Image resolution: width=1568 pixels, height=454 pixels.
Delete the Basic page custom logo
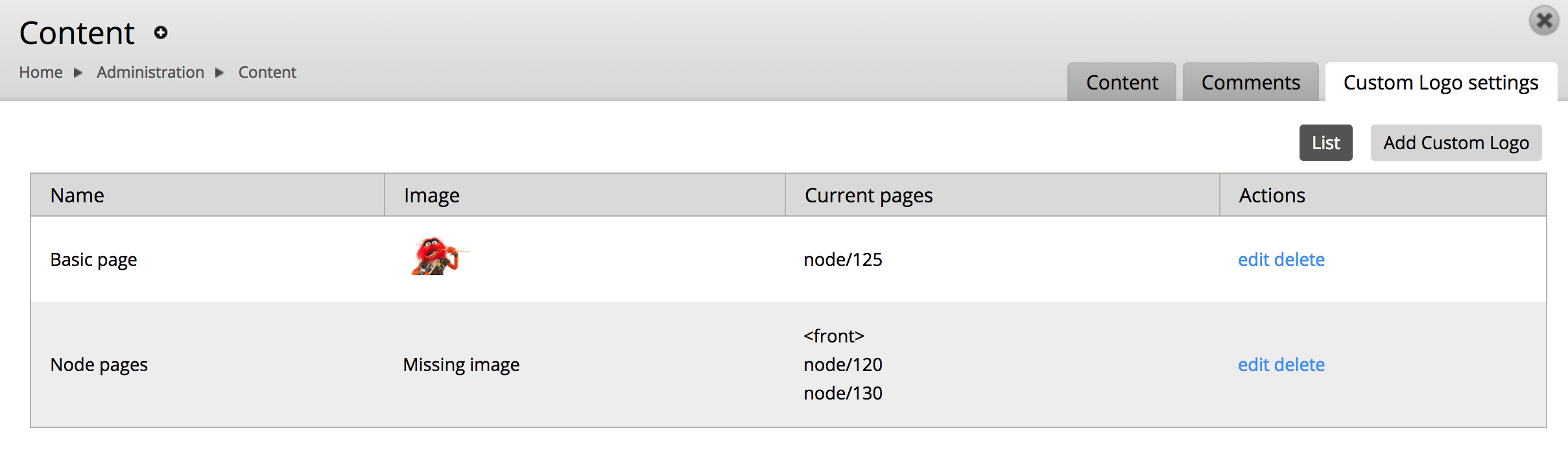pyautogui.click(x=1299, y=259)
